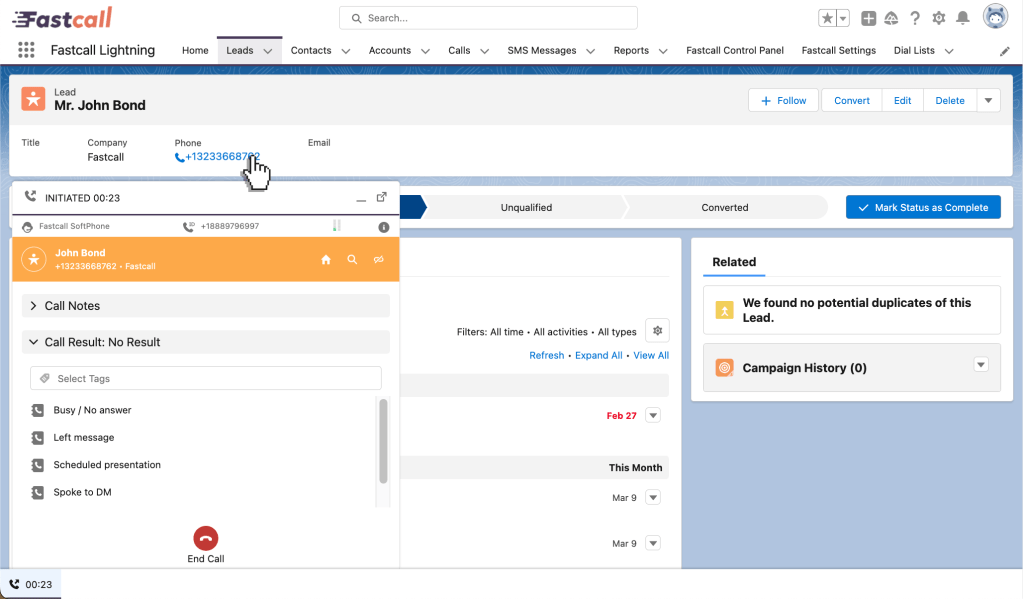The height and width of the screenshot is (599, 1023).
Task: Open the timeline filter settings gear
Action: click(x=656, y=331)
